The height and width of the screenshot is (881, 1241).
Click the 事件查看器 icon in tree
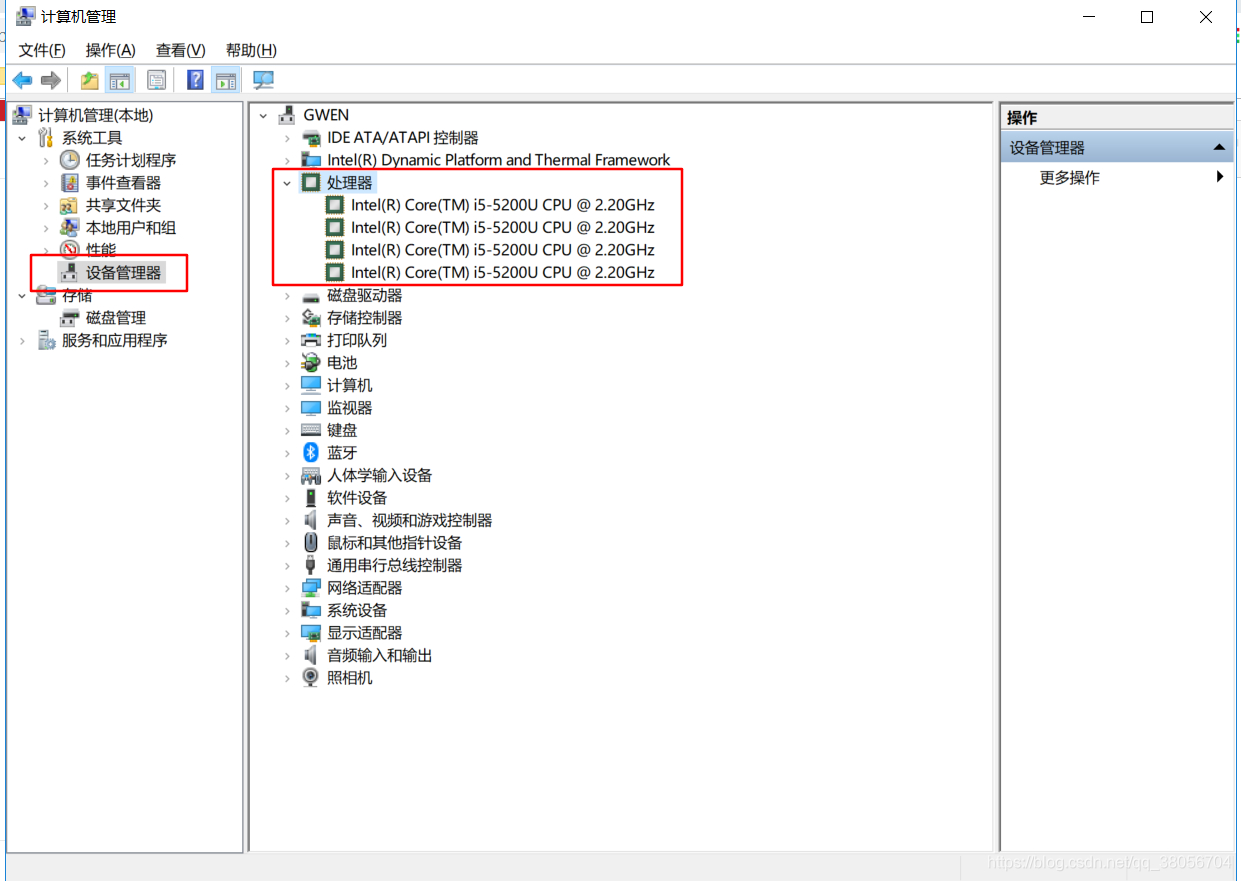(x=69, y=182)
